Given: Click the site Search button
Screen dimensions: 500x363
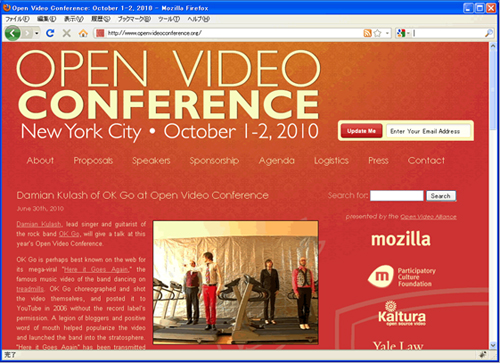Looking at the screenshot, I should click(441, 196).
